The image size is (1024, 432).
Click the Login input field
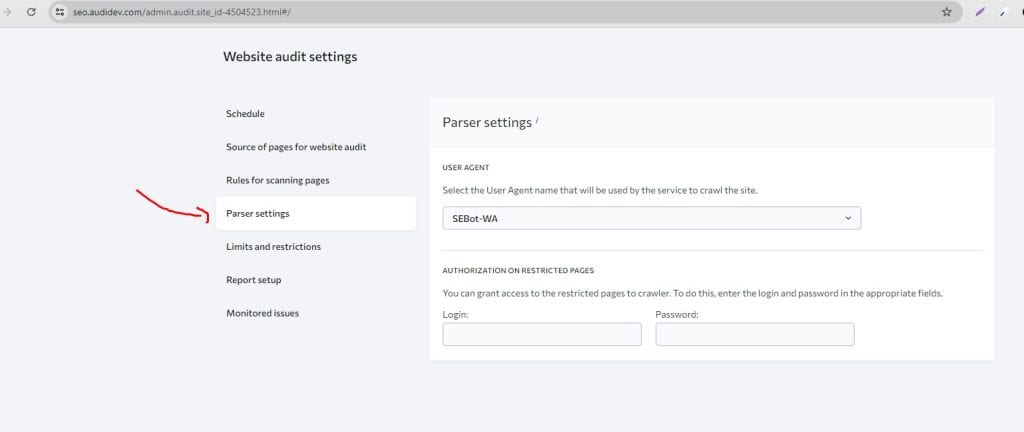coord(542,334)
